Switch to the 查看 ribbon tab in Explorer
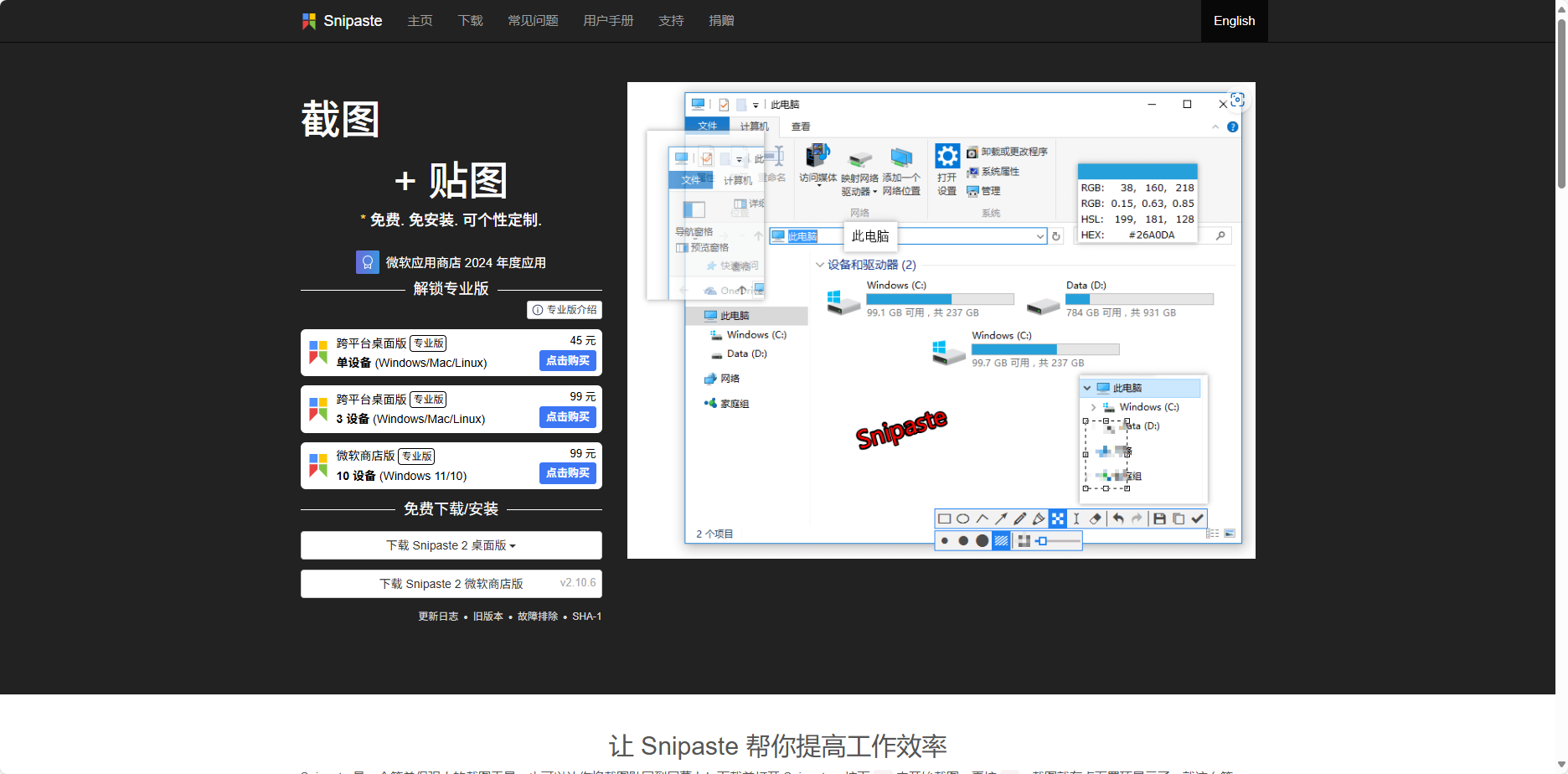Viewport: 1568px width, 774px height. [801, 126]
